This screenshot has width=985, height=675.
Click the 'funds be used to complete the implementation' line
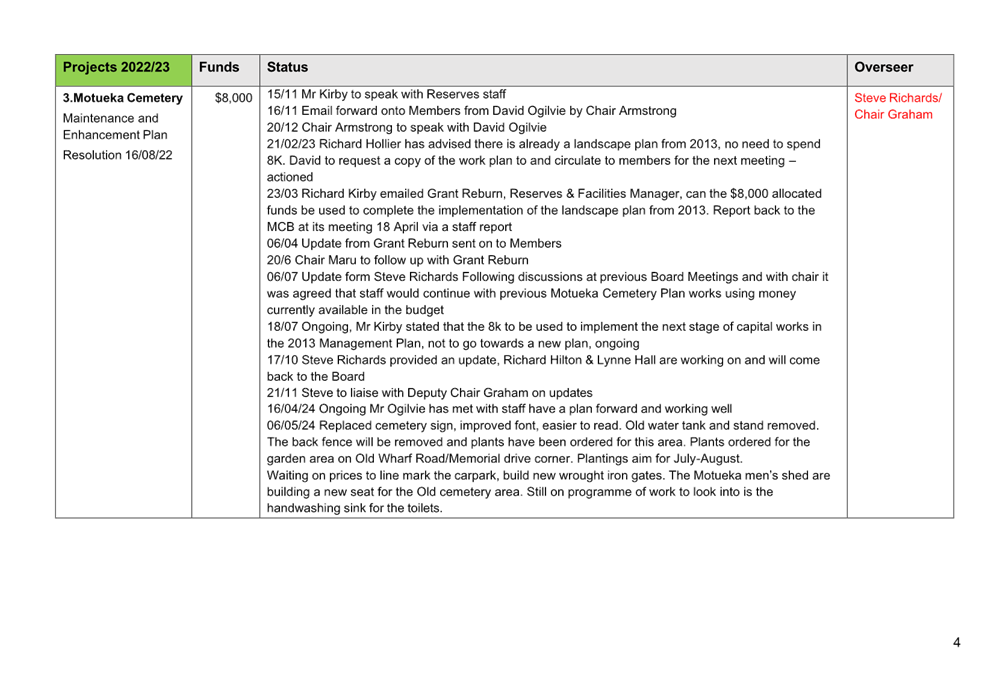[541, 210]
